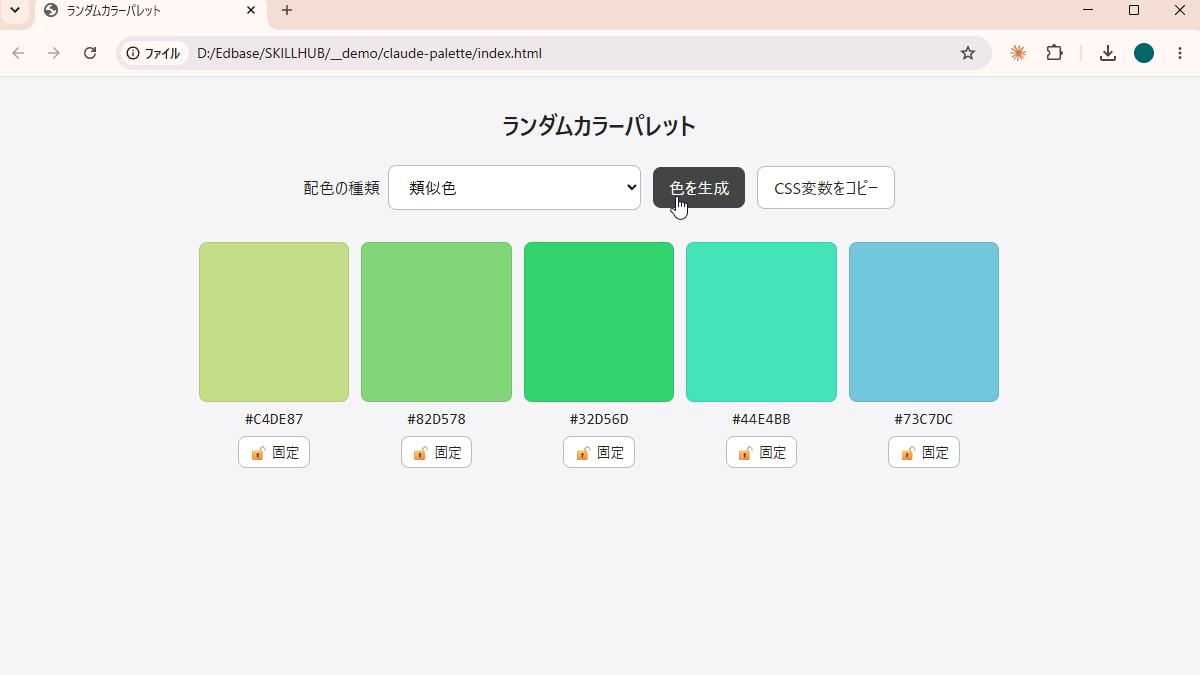Screen dimensions: 1200x675
Task: Click the ファイル site info chip
Action: [154, 53]
